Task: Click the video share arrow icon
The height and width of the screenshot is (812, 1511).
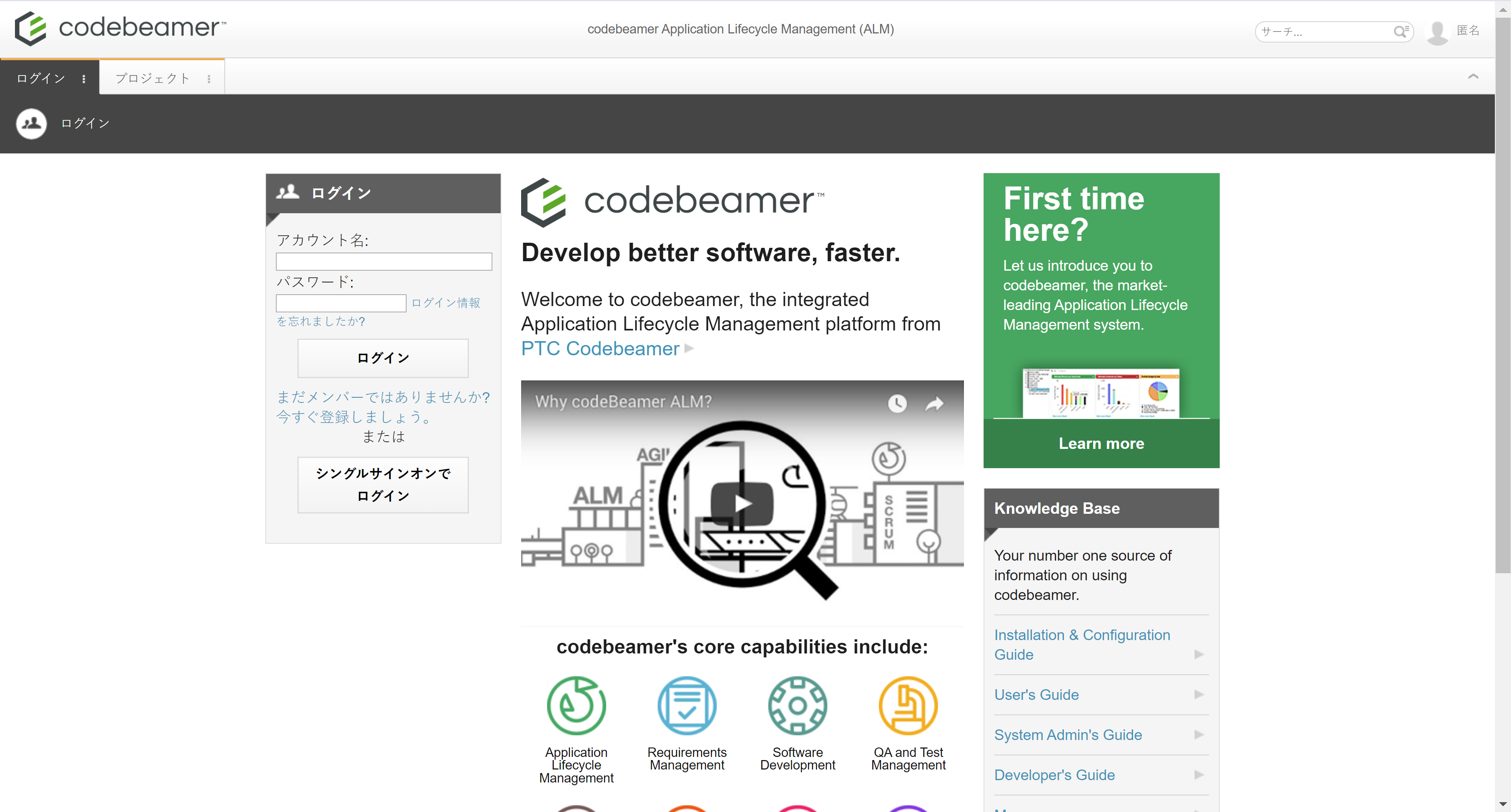Action: click(x=934, y=403)
